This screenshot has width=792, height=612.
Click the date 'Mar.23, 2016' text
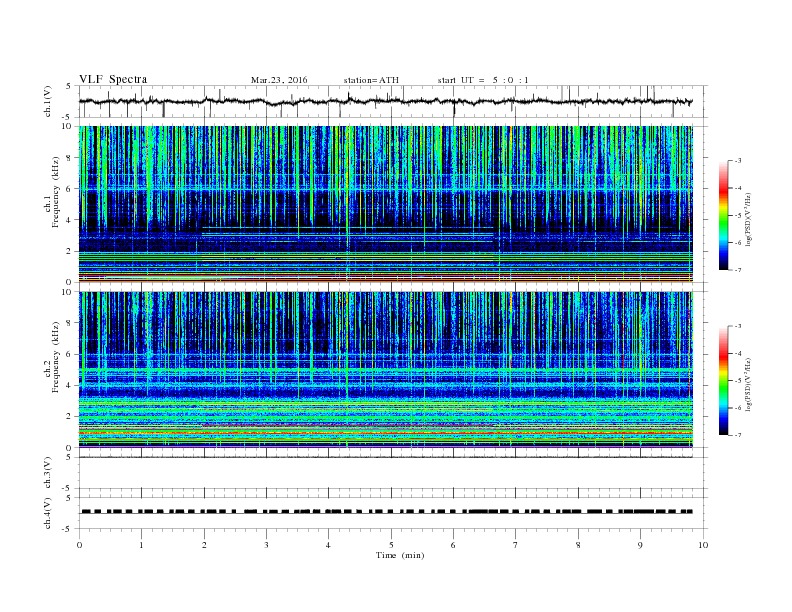point(279,80)
